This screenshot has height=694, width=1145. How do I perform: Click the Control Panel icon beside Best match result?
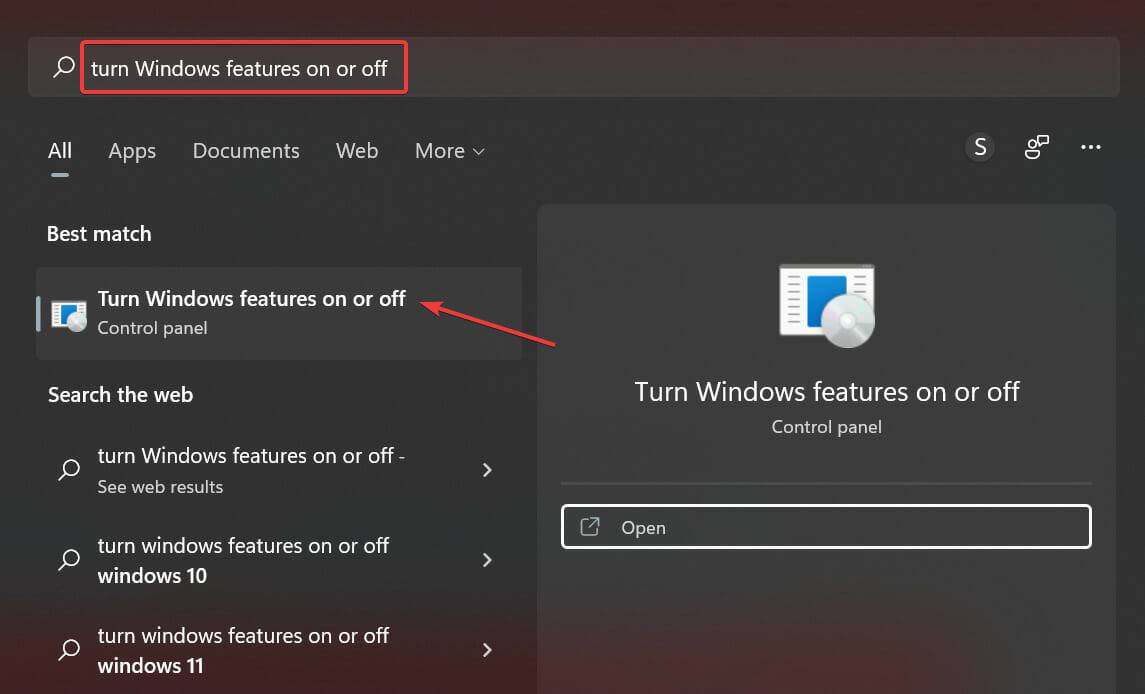[68, 313]
